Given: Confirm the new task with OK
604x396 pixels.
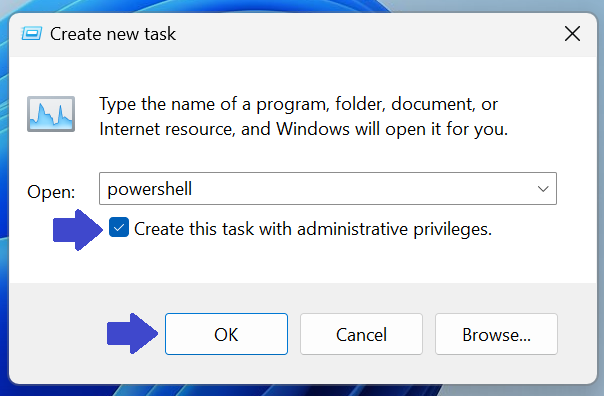Looking at the screenshot, I should click(x=226, y=334).
